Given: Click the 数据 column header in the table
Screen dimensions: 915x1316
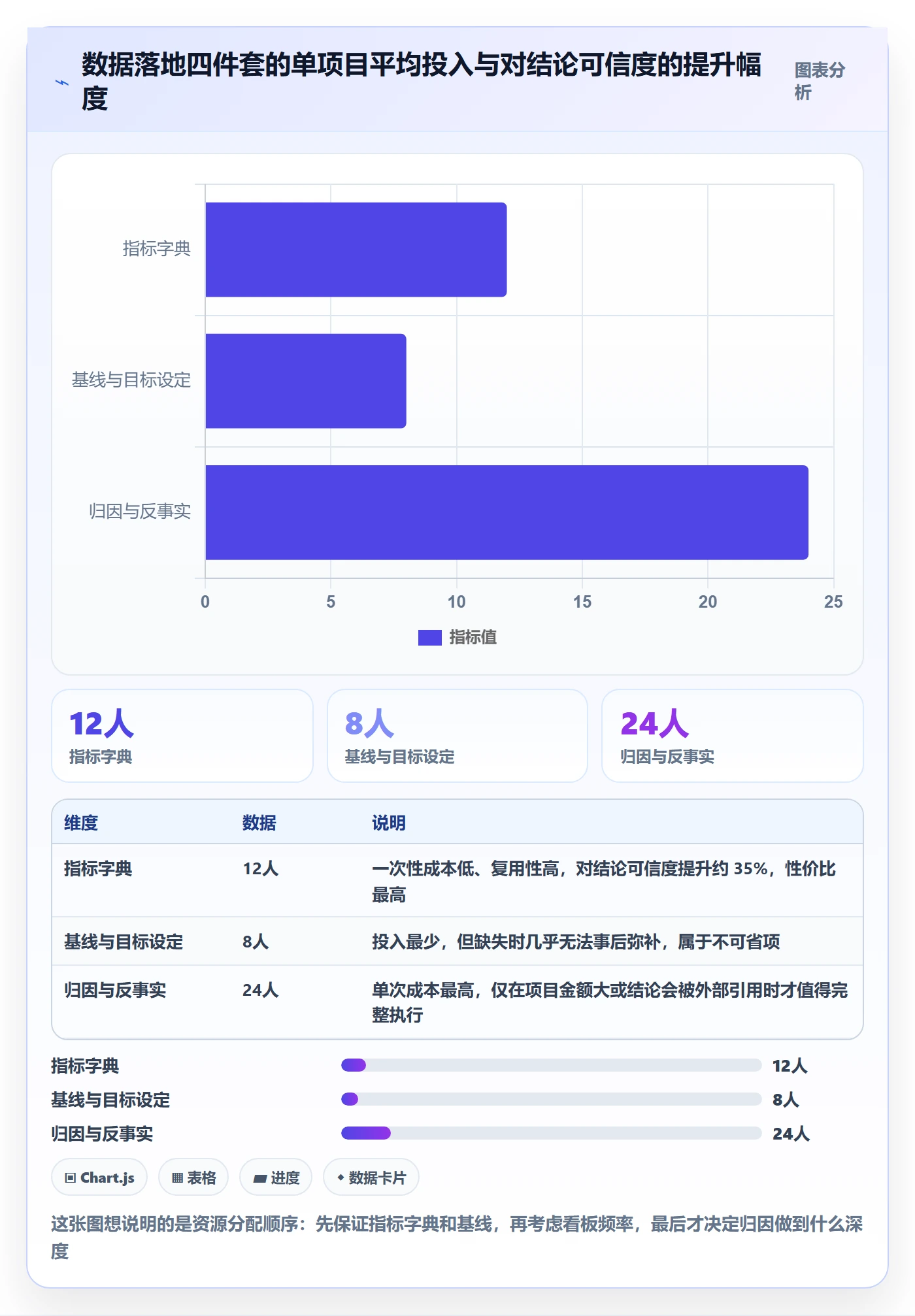Looking at the screenshot, I should click(x=259, y=823).
